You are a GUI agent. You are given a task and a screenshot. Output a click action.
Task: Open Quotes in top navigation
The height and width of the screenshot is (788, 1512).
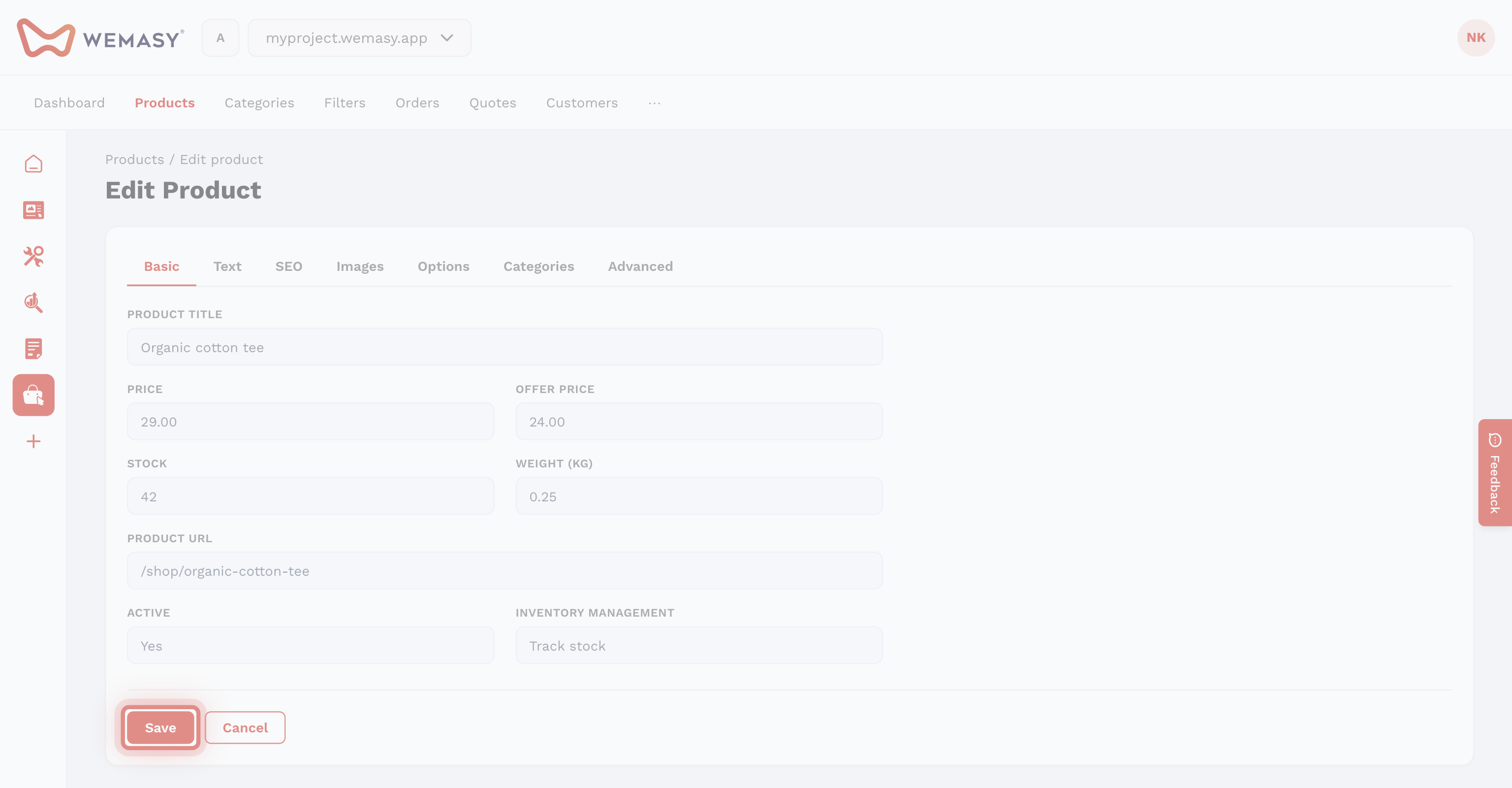(493, 103)
